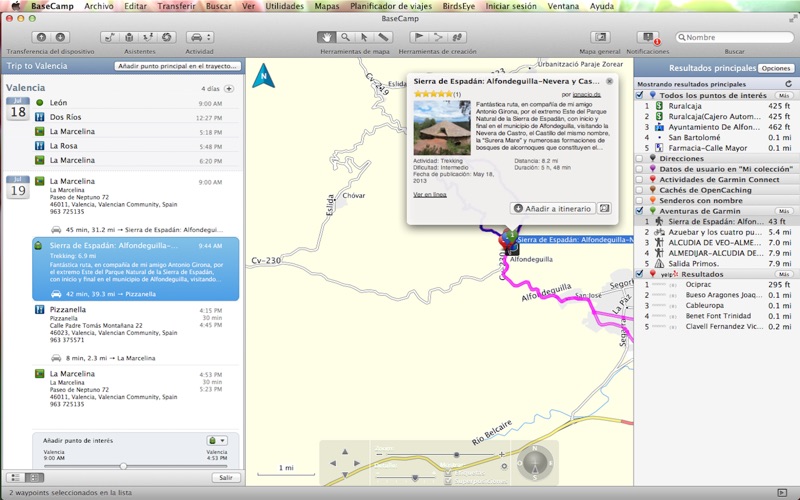Uncheck Todos los puntos de interés

click(x=639, y=95)
